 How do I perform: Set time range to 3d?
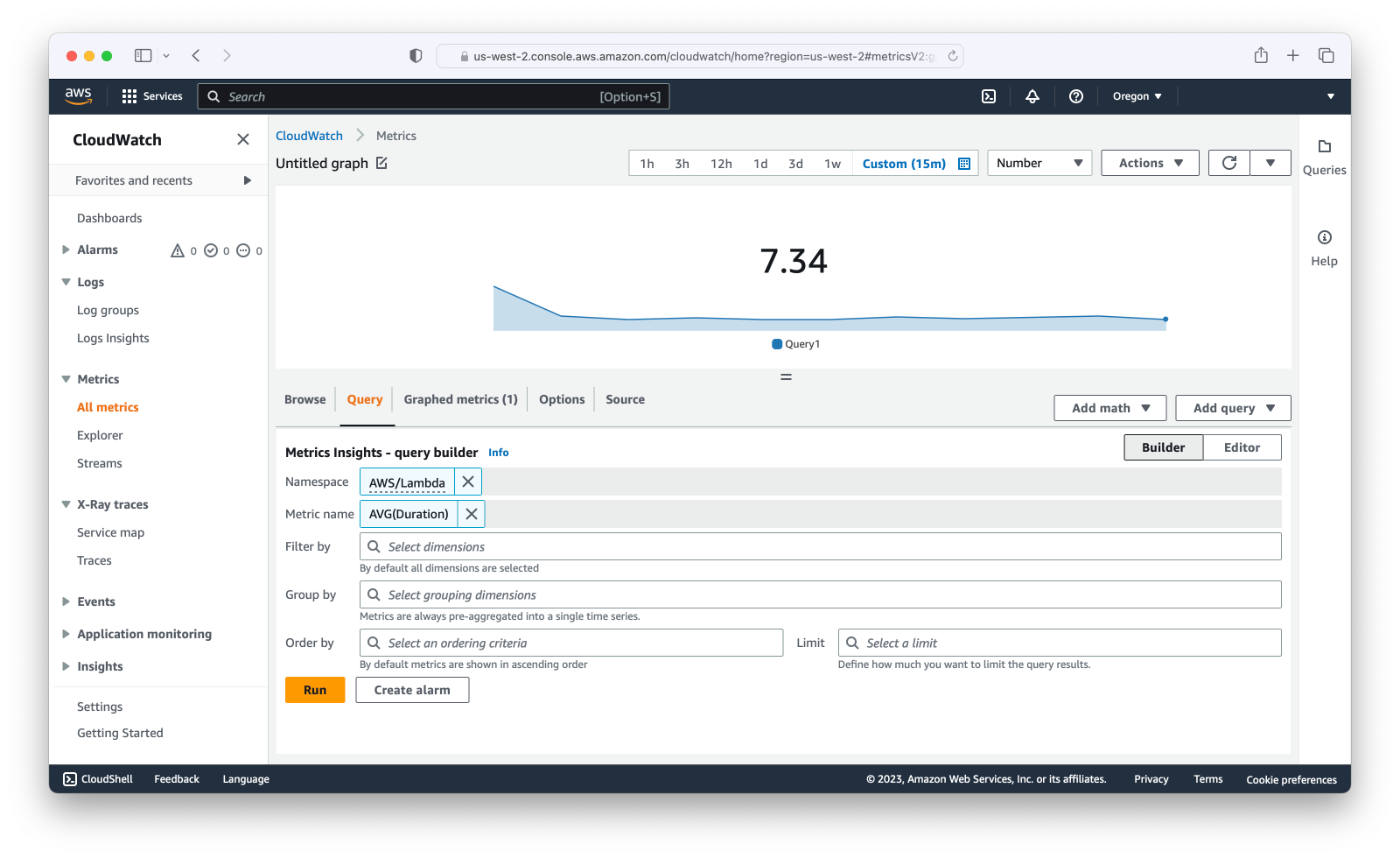pyautogui.click(x=795, y=164)
